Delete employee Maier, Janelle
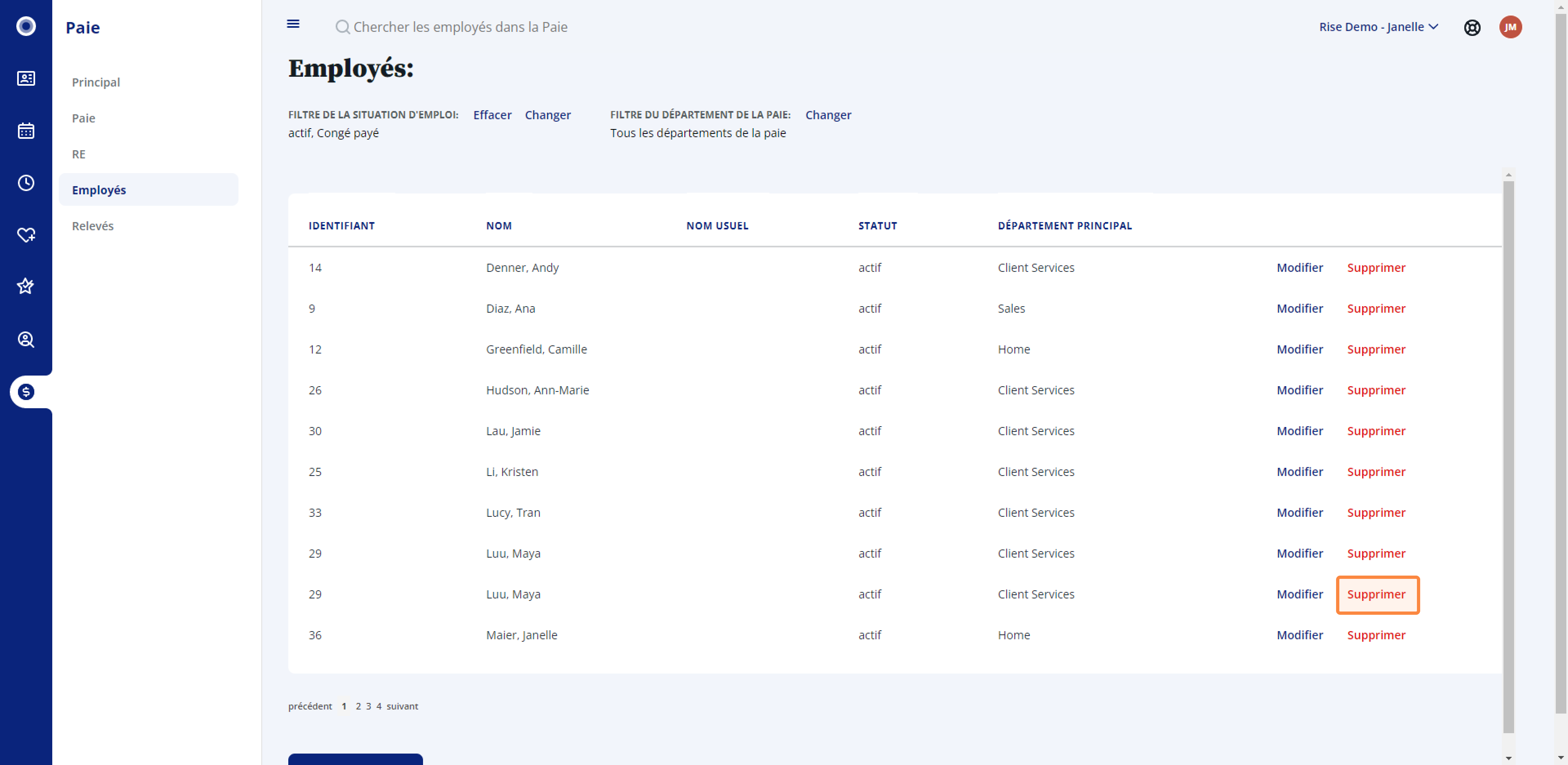The image size is (1568, 765). 1376,635
